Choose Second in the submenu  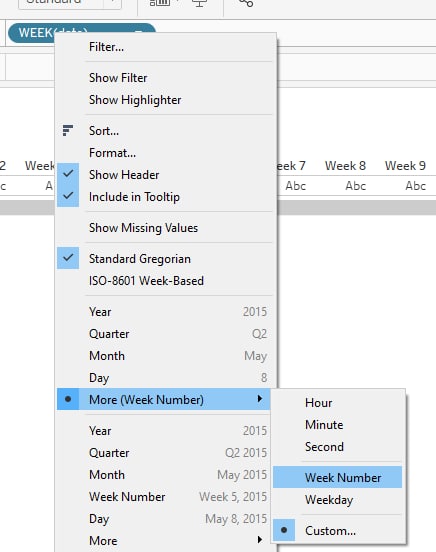tap(337, 447)
